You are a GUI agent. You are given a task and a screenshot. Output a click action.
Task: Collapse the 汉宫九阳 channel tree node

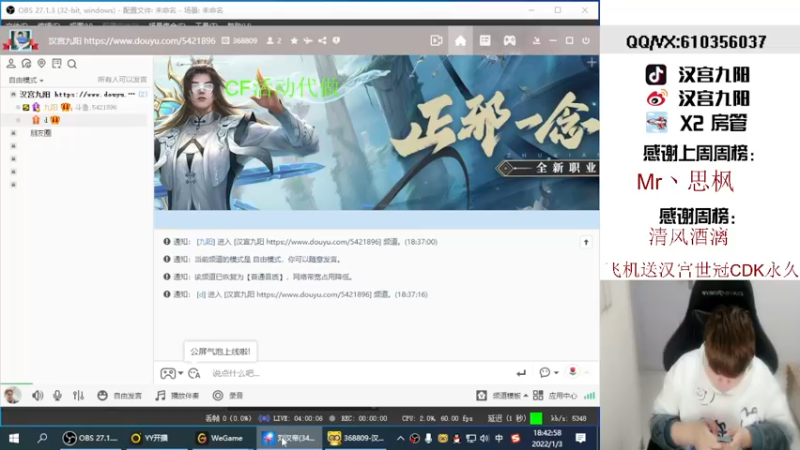point(13,94)
